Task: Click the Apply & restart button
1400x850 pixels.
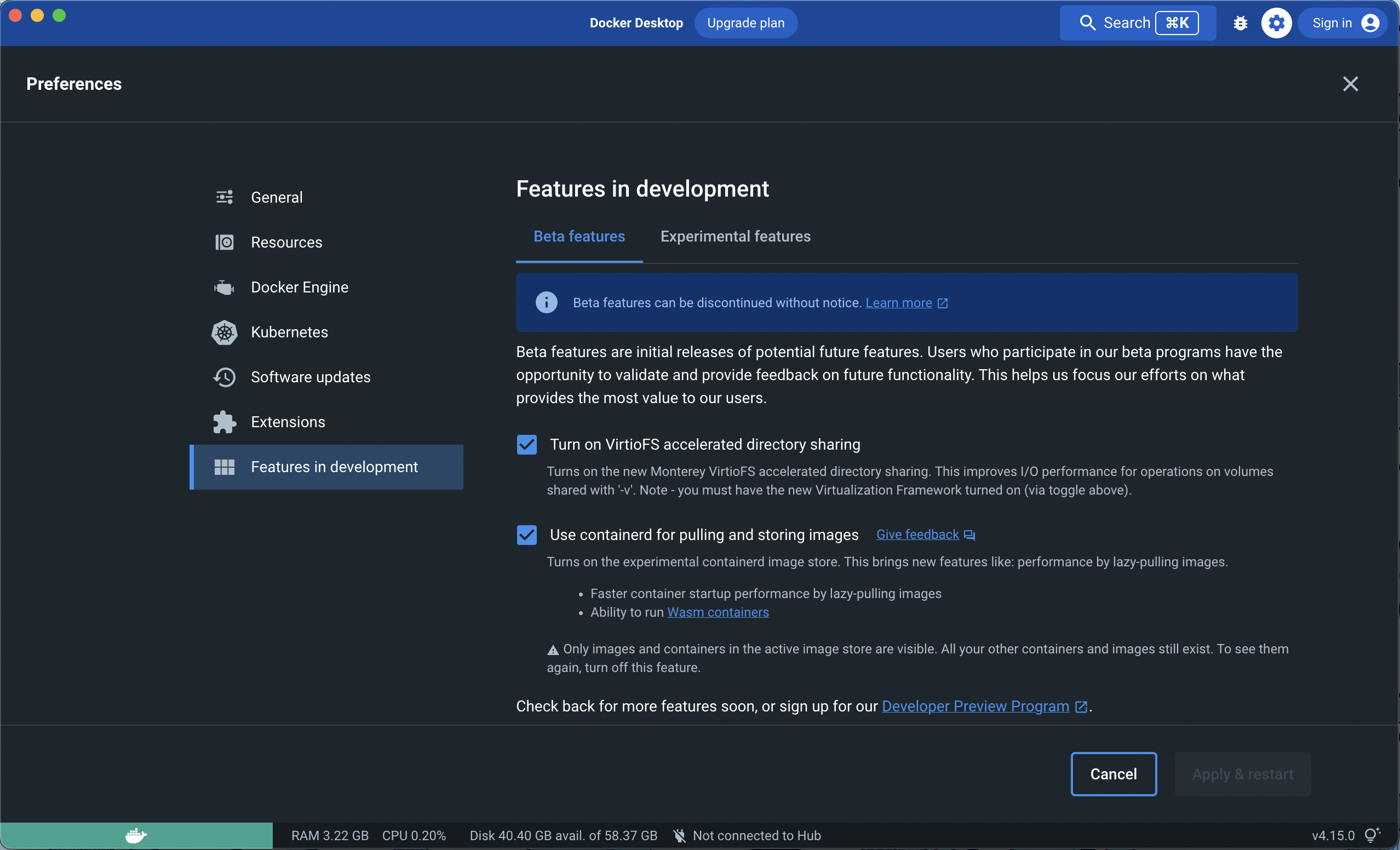Action: click(x=1243, y=774)
